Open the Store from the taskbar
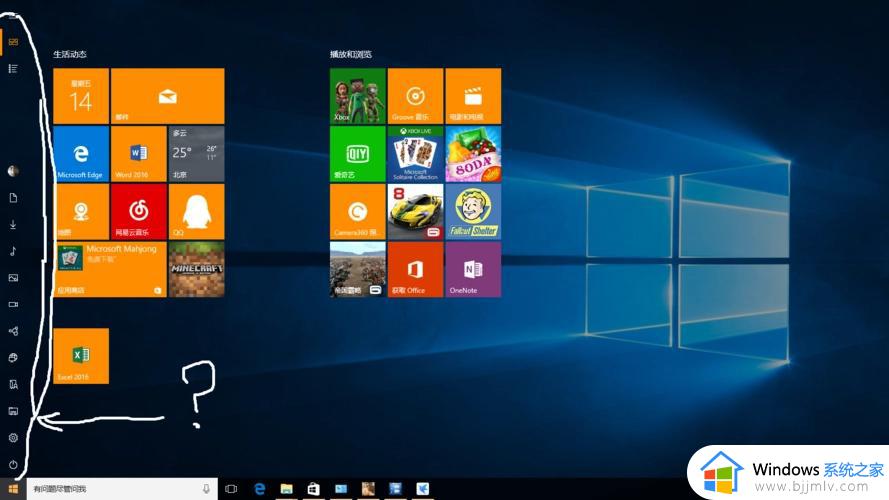This screenshot has height=500, width=889. click(314, 489)
